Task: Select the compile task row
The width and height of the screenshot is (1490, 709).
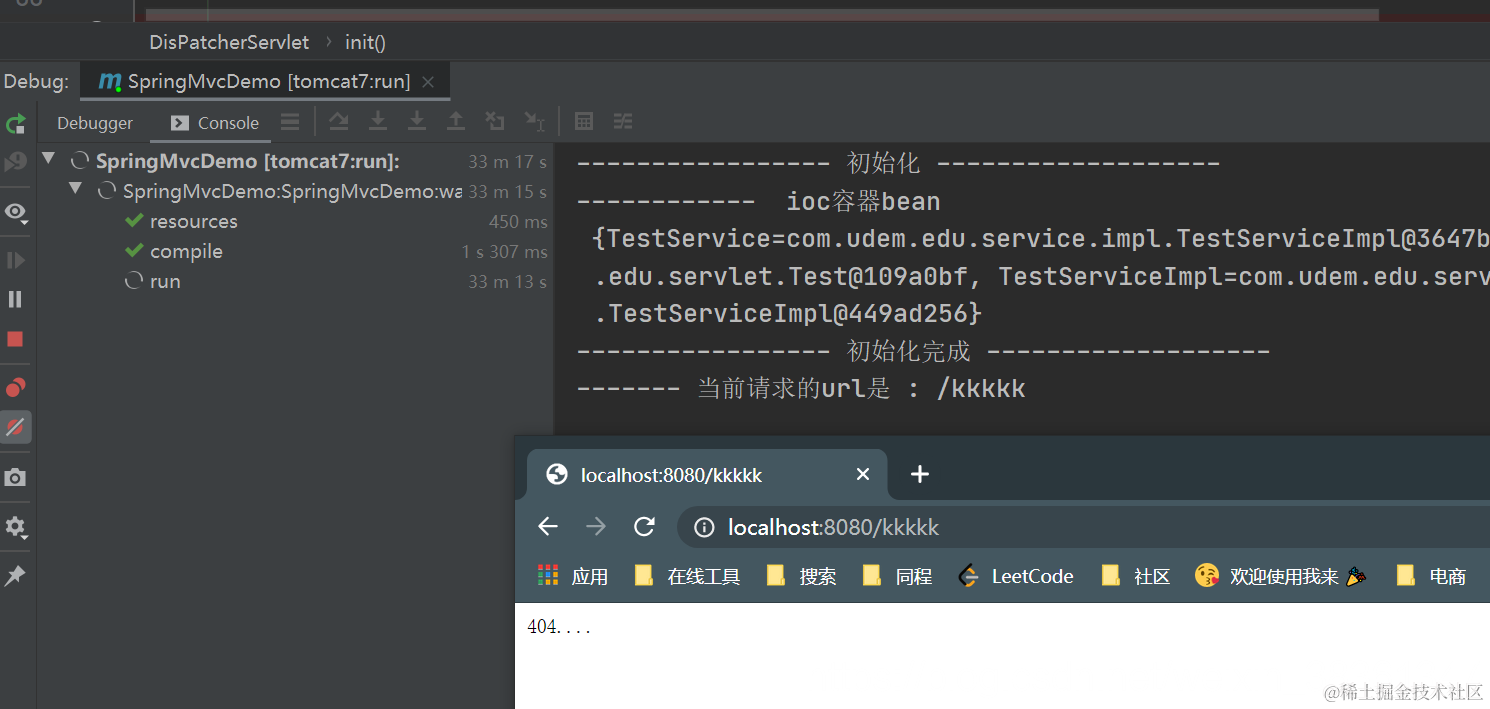Action: coord(295,251)
